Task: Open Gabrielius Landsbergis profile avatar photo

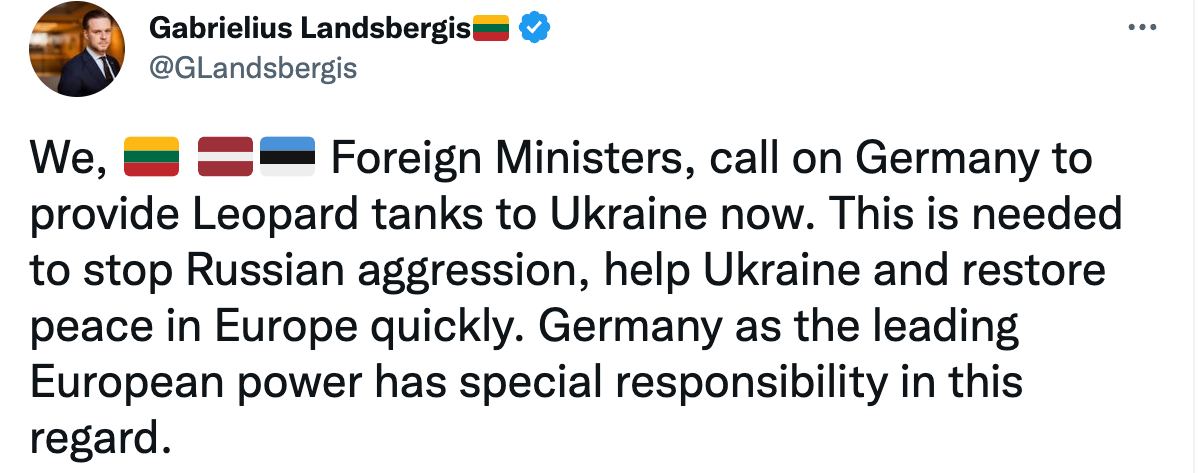Action: [76, 50]
